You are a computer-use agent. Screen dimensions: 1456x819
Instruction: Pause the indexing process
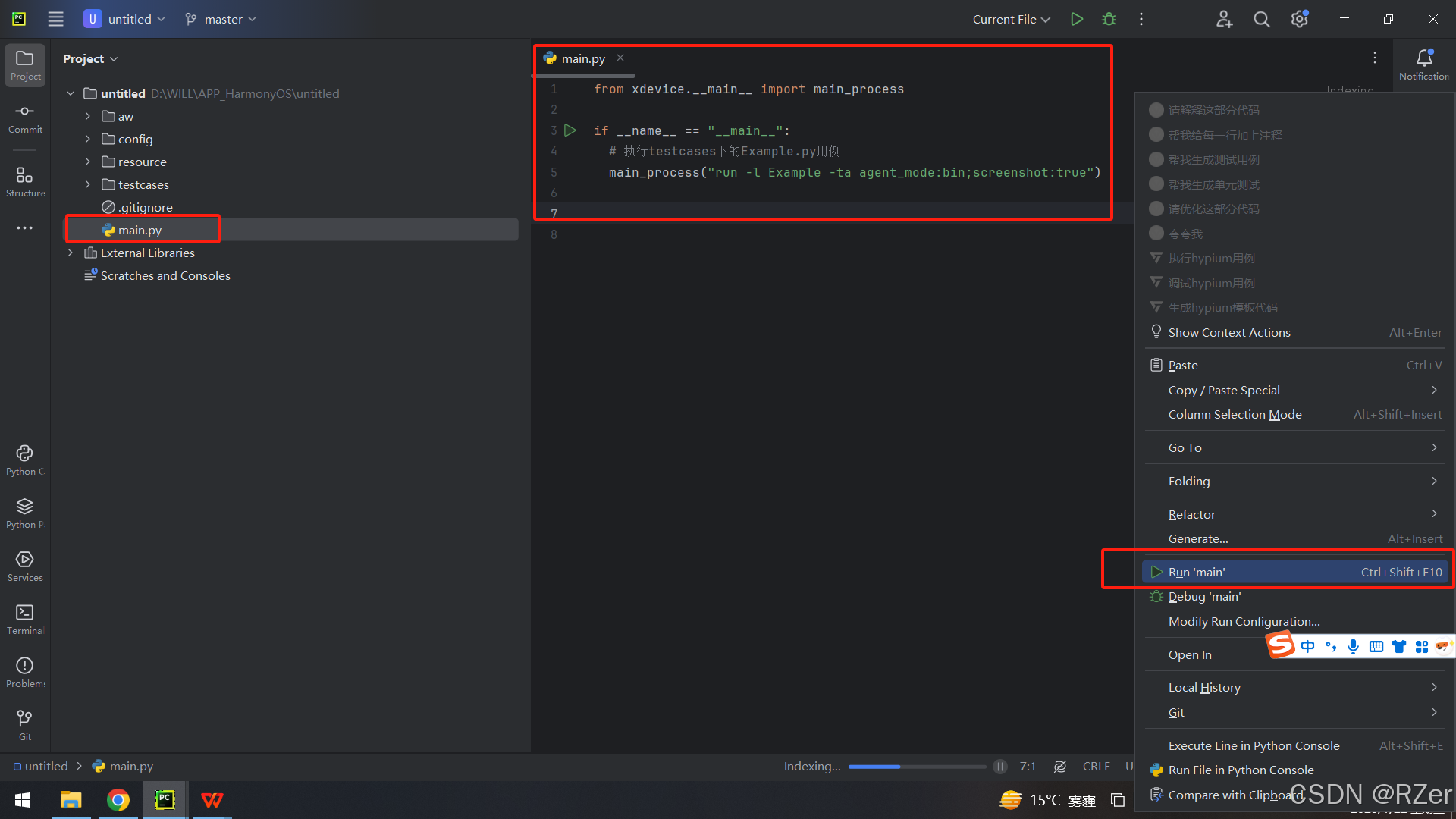[1000, 766]
